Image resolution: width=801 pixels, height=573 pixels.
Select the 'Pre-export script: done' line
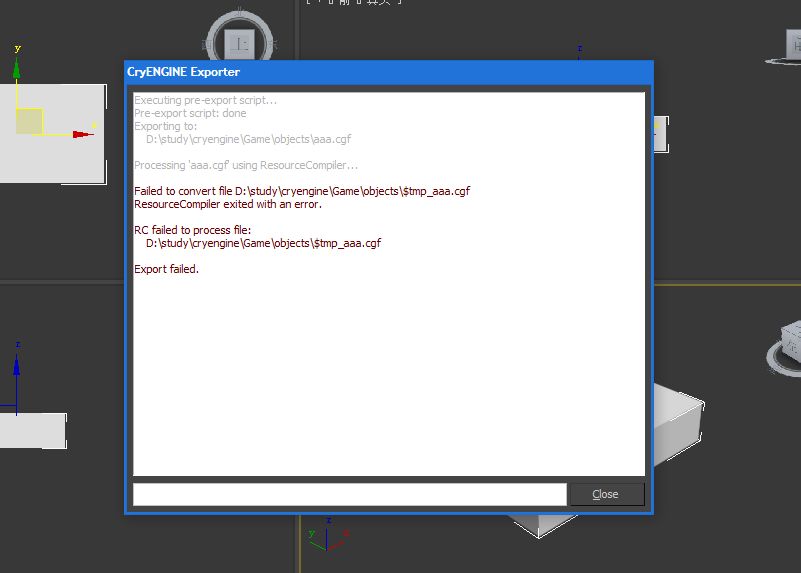pos(190,113)
